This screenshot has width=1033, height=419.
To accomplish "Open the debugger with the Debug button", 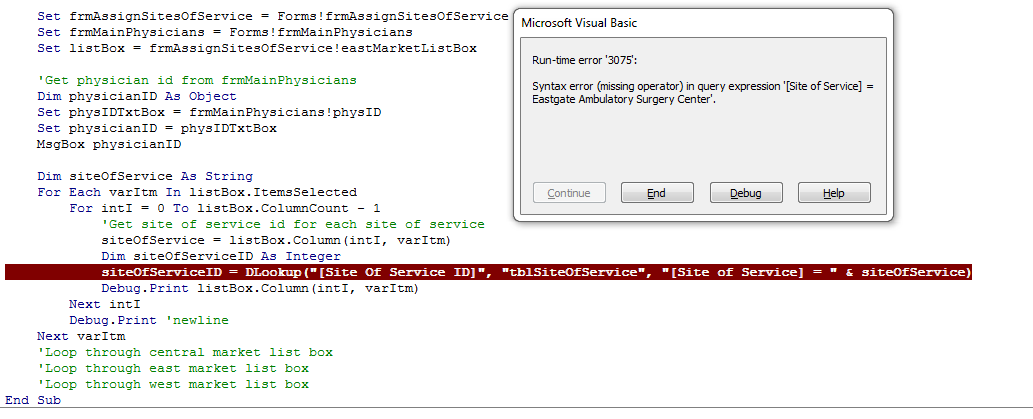I will click(746, 193).
